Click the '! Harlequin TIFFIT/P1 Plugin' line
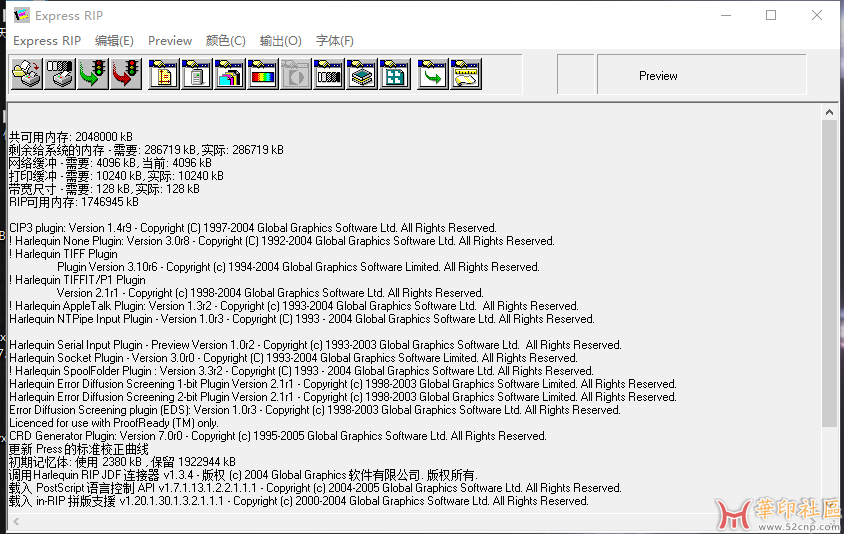844x534 pixels. click(77, 280)
